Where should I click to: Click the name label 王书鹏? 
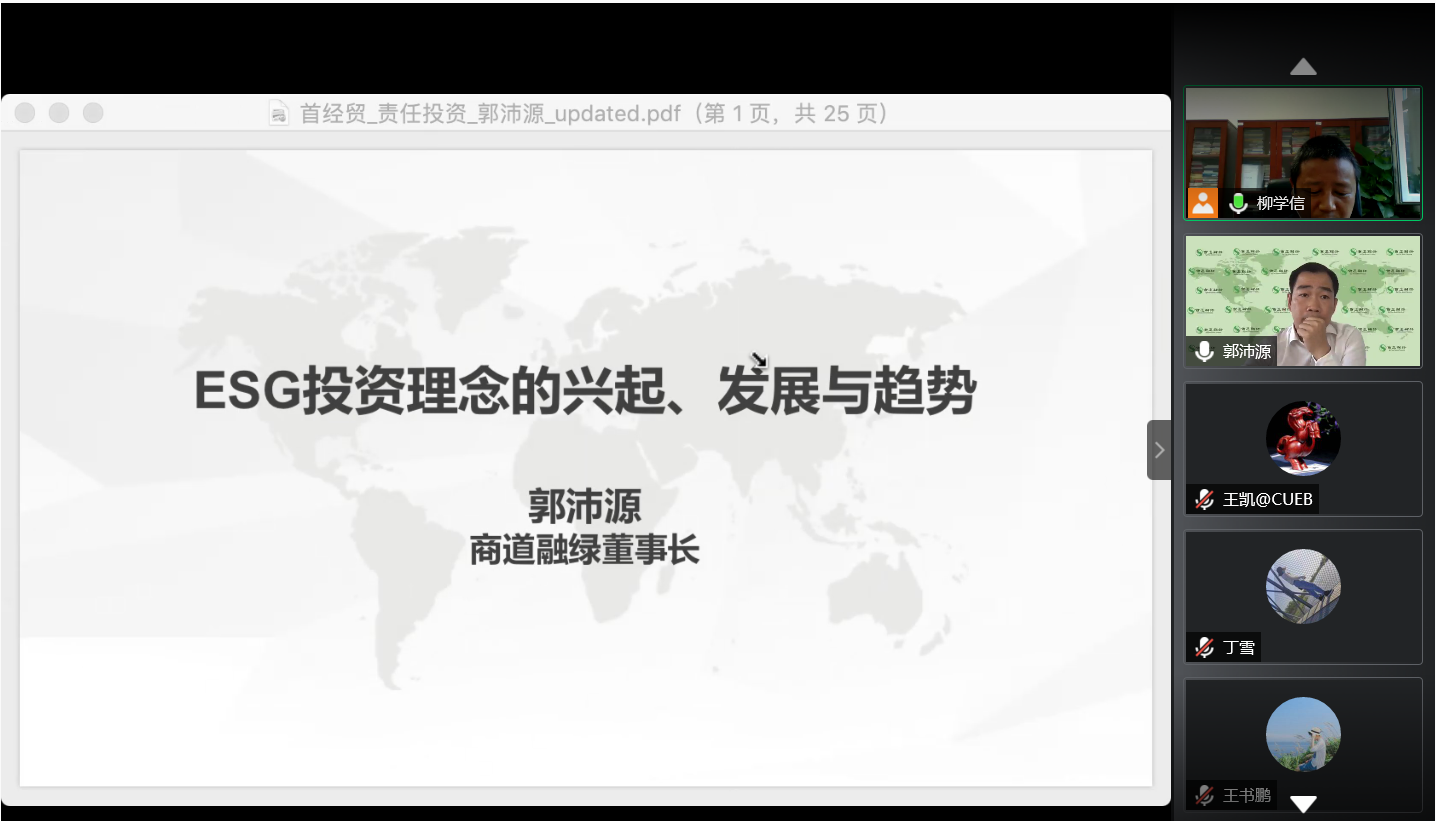pos(1247,795)
